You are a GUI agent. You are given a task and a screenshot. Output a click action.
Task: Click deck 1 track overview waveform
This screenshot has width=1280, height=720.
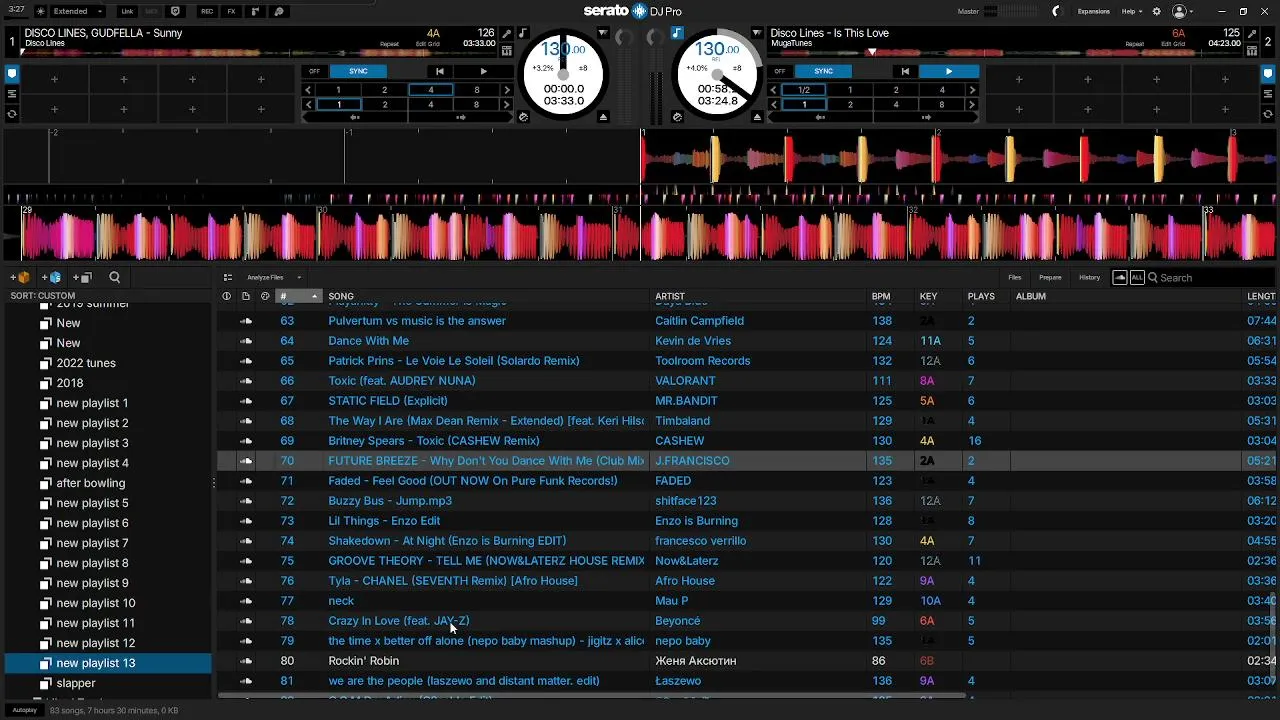pyautogui.click(x=258, y=52)
